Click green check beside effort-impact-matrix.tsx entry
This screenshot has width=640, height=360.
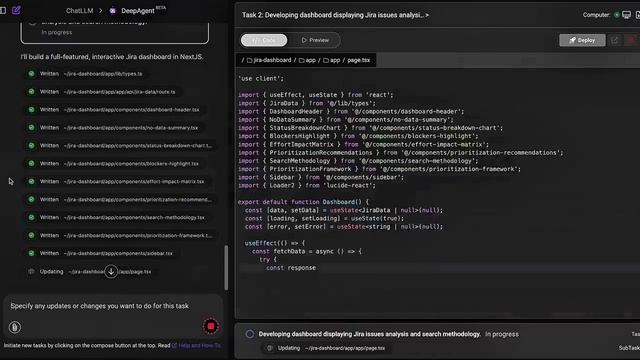(31, 182)
